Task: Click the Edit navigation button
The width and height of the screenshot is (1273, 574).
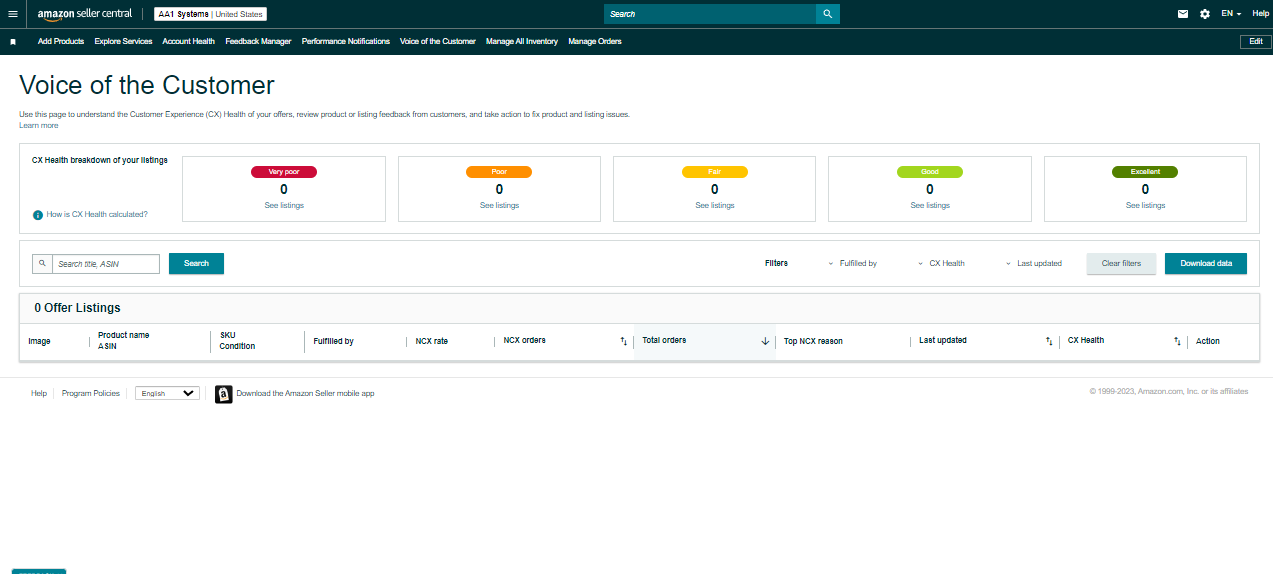Action: tap(1256, 42)
